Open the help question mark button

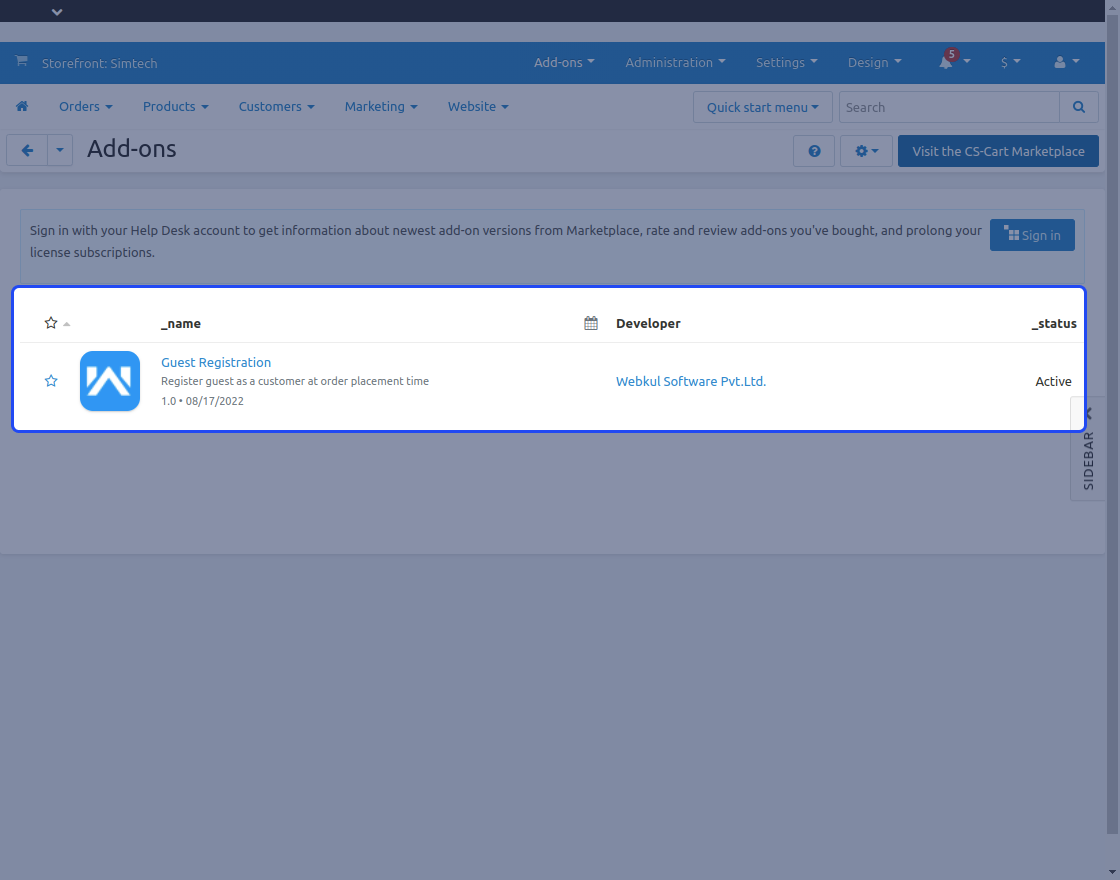click(814, 151)
